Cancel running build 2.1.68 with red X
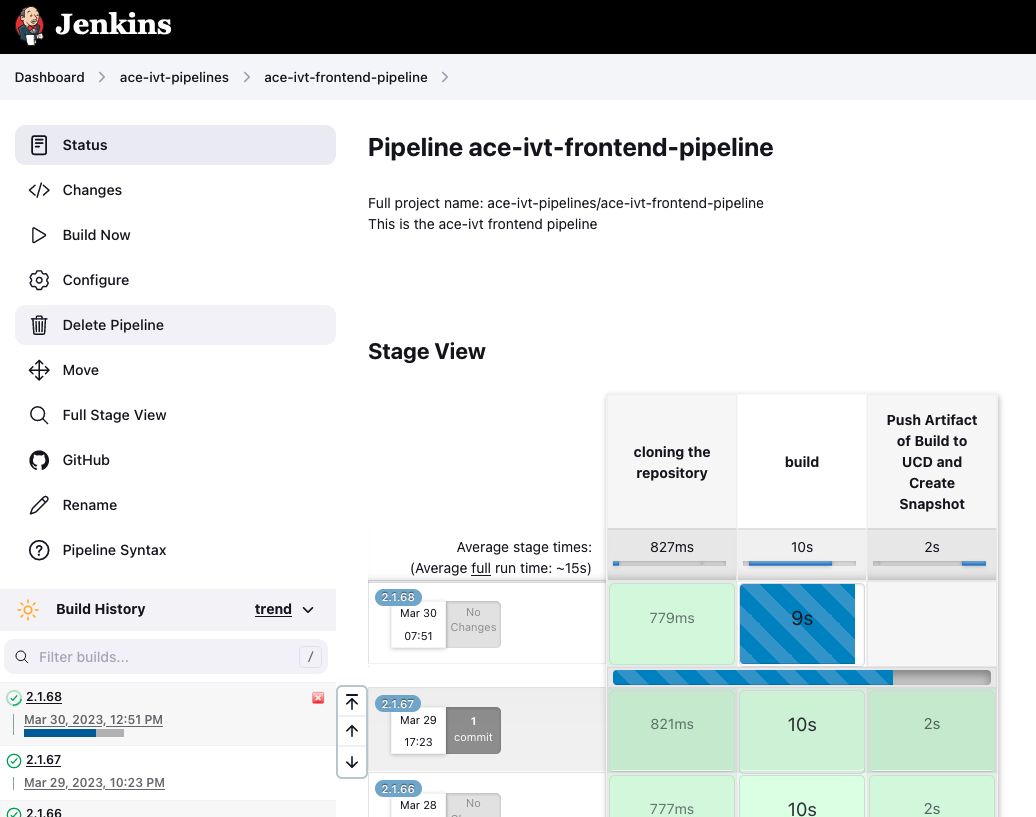 point(318,698)
